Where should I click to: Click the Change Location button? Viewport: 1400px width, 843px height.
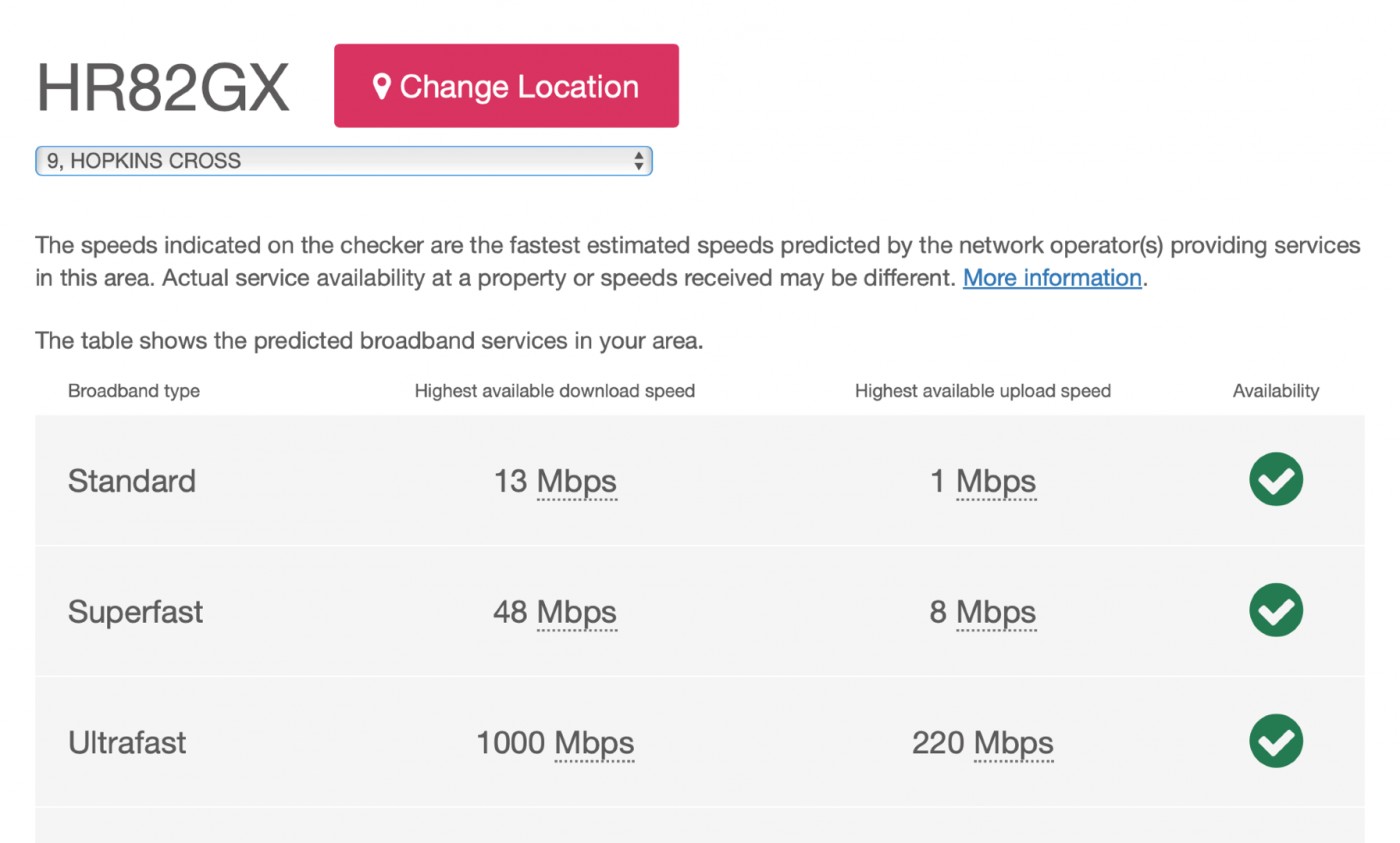pos(506,86)
